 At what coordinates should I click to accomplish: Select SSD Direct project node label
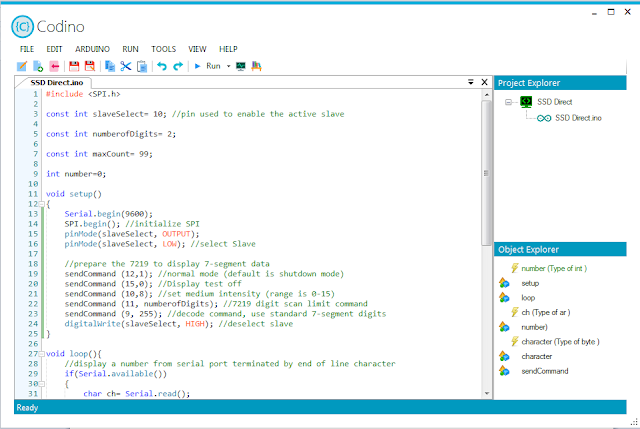coord(554,102)
